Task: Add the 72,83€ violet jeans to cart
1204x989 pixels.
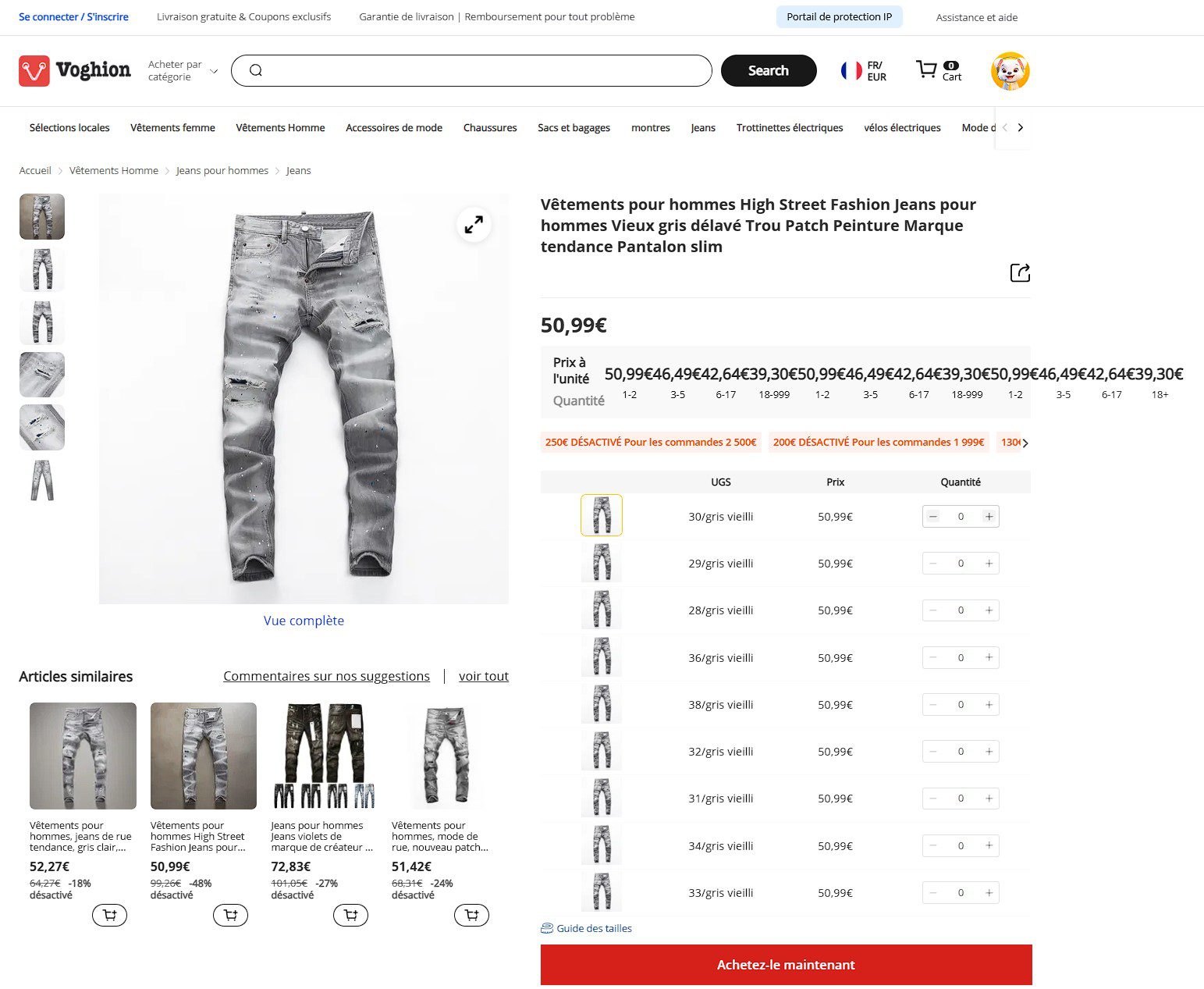Action: pyautogui.click(x=350, y=916)
